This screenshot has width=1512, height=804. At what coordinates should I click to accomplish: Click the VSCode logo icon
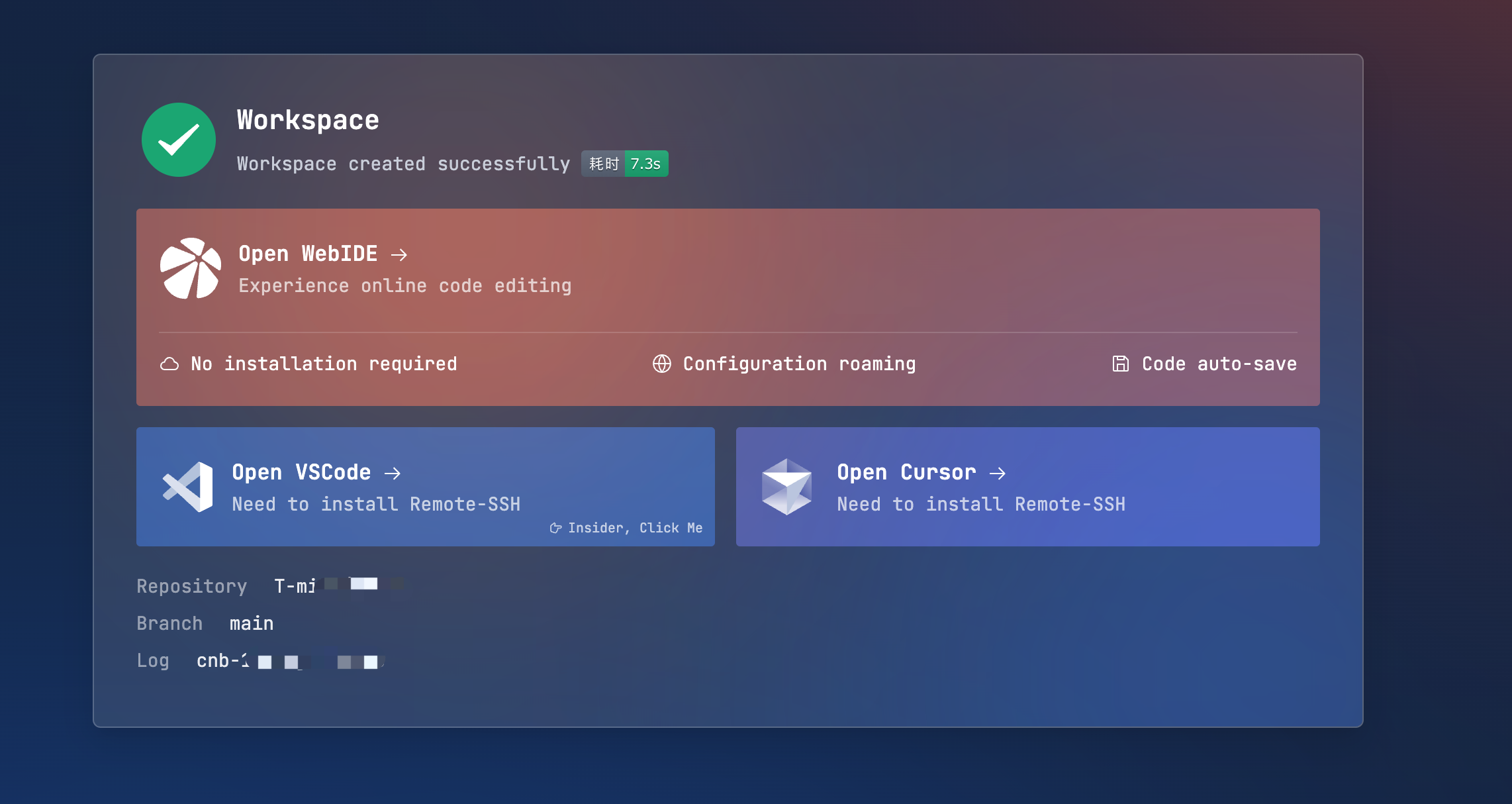[x=188, y=487]
